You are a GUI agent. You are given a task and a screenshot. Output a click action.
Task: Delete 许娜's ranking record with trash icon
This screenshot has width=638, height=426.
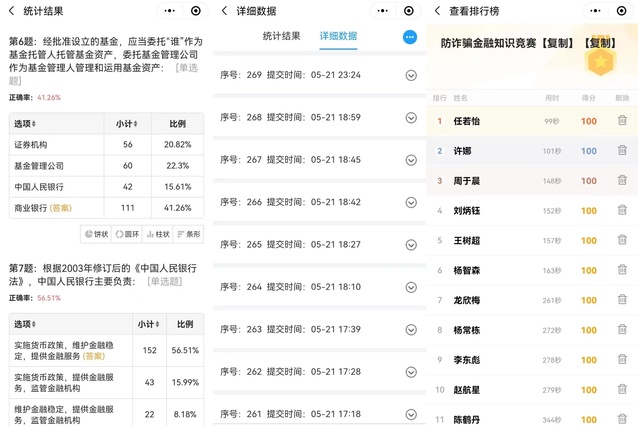pos(622,151)
